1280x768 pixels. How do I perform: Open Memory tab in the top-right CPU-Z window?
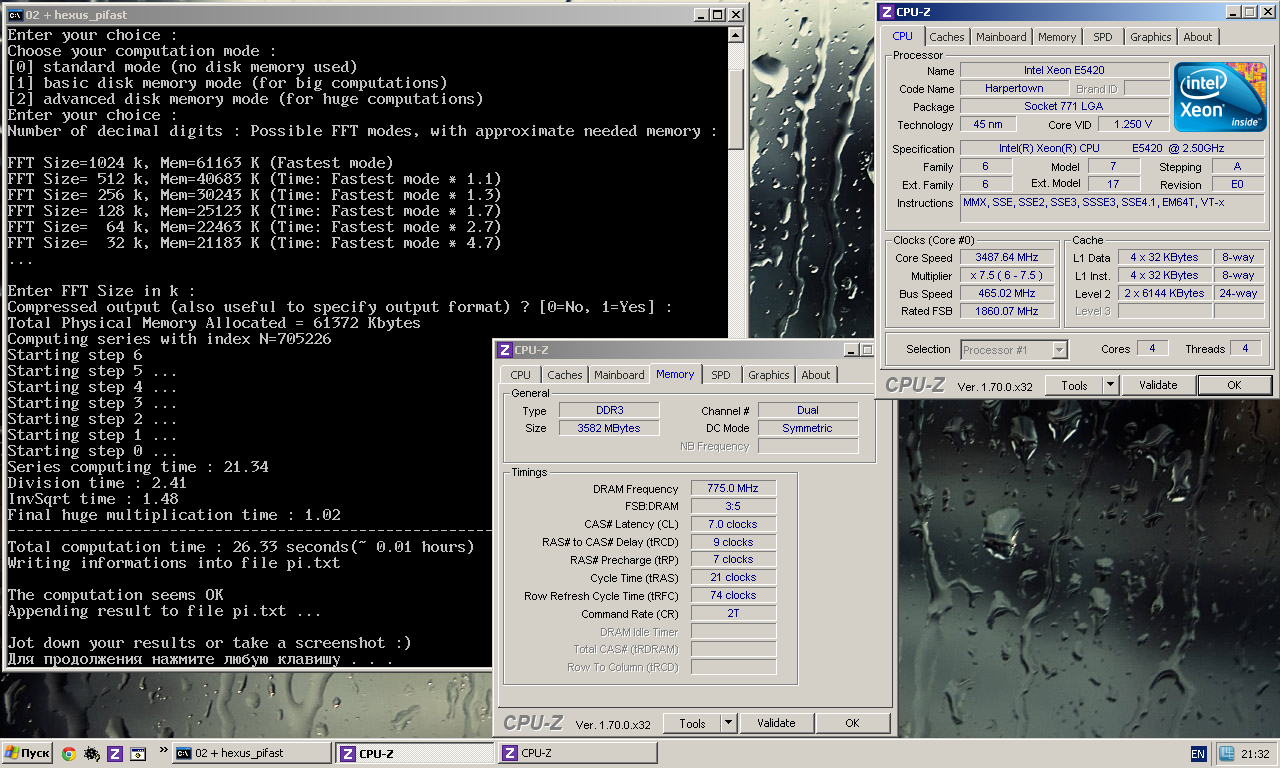(x=1057, y=37)
